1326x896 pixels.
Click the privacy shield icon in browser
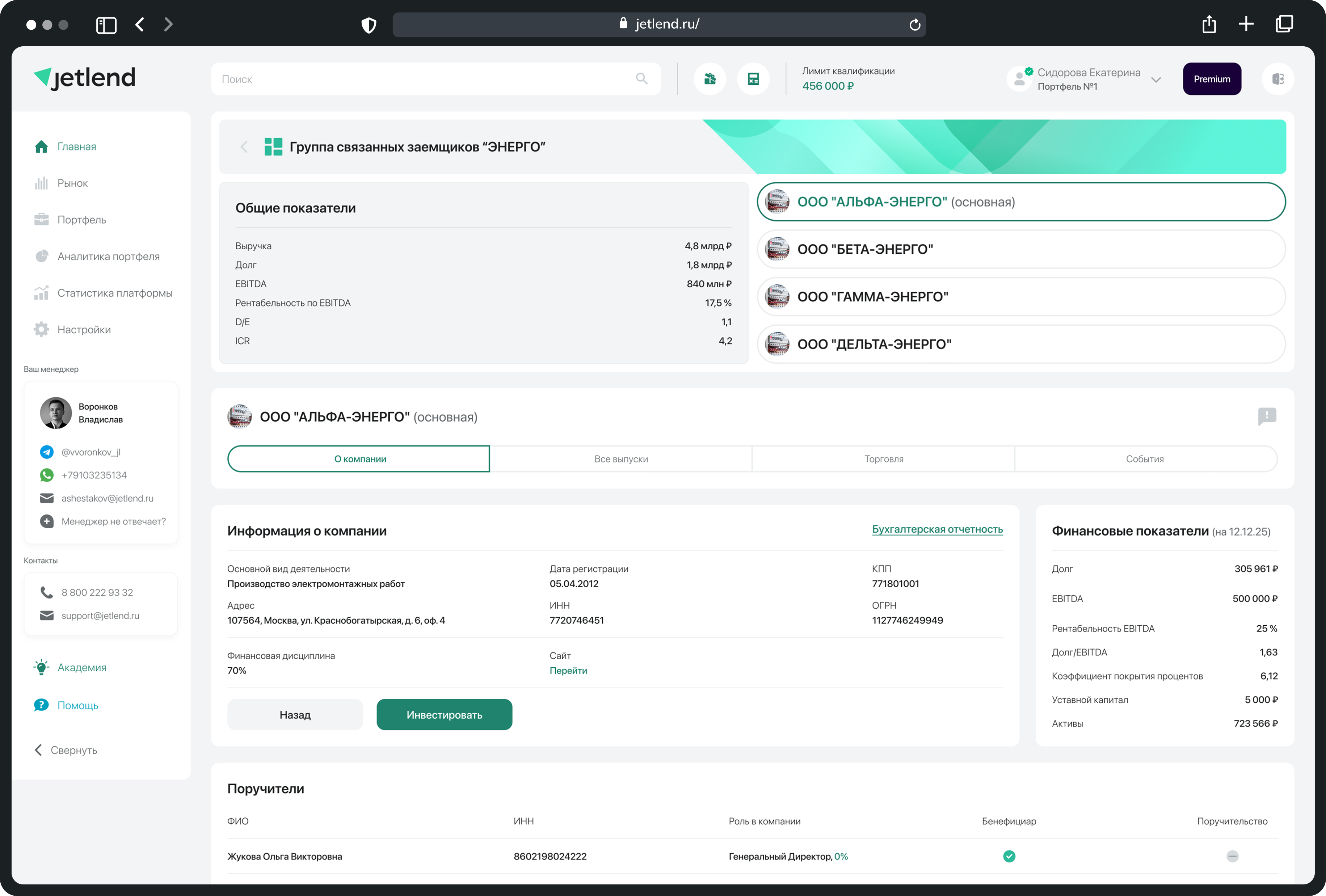coord(369,25)
